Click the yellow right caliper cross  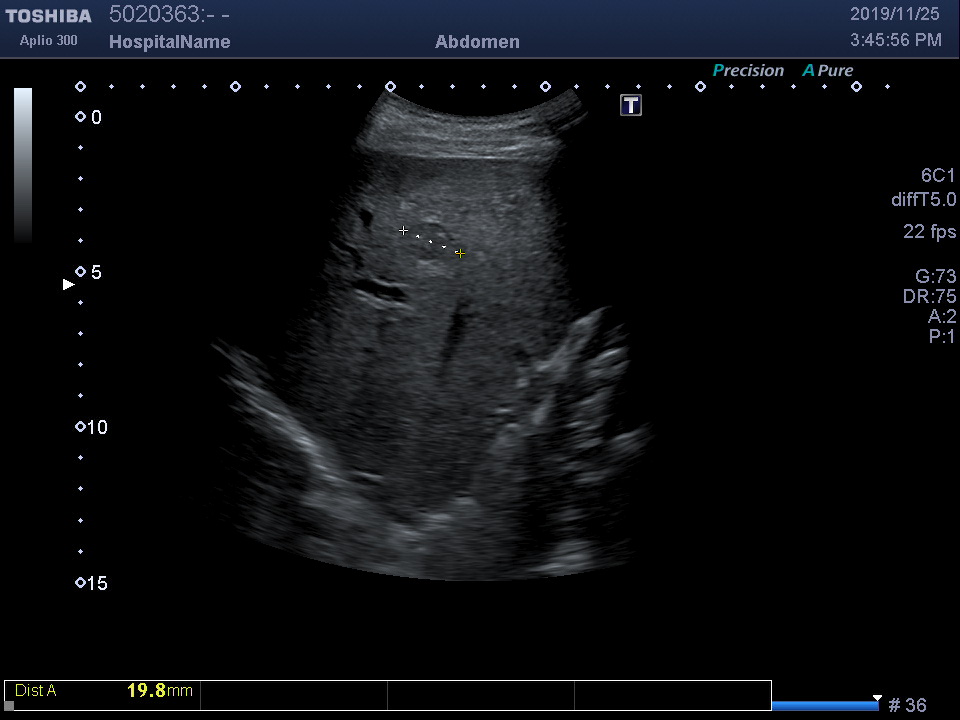460,253
